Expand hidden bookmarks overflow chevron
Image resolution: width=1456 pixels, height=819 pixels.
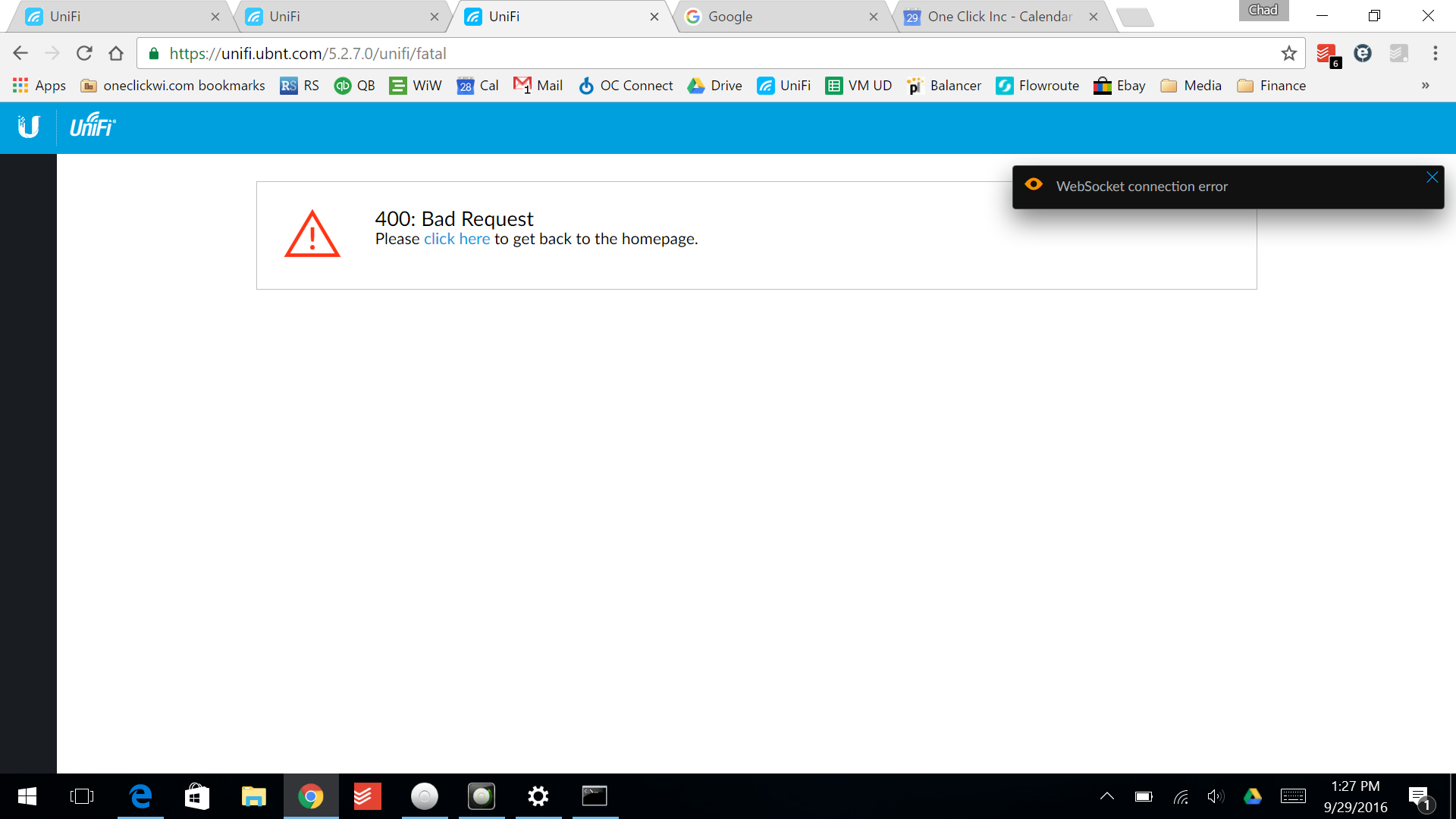[1425, 86]
